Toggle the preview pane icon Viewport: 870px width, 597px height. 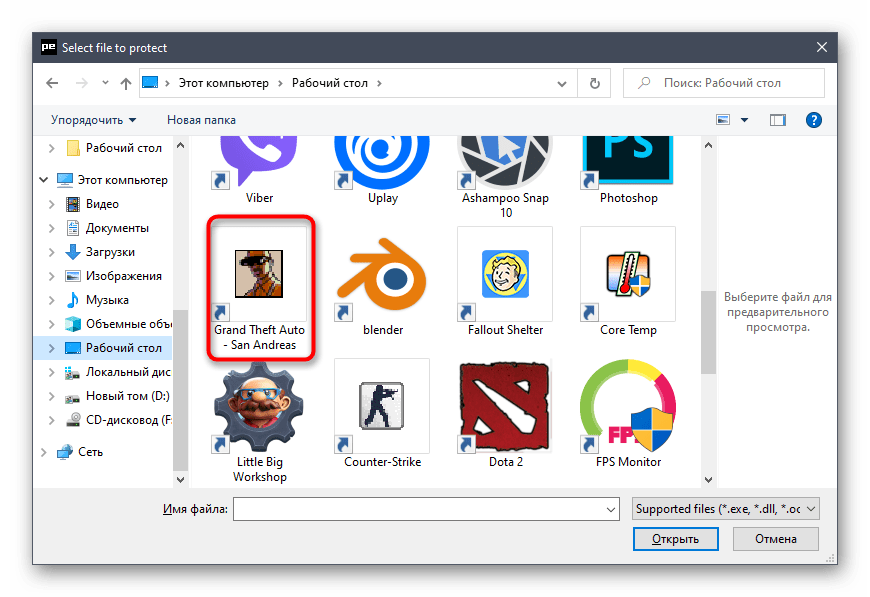pyautogui.click(x=777, y=120)
